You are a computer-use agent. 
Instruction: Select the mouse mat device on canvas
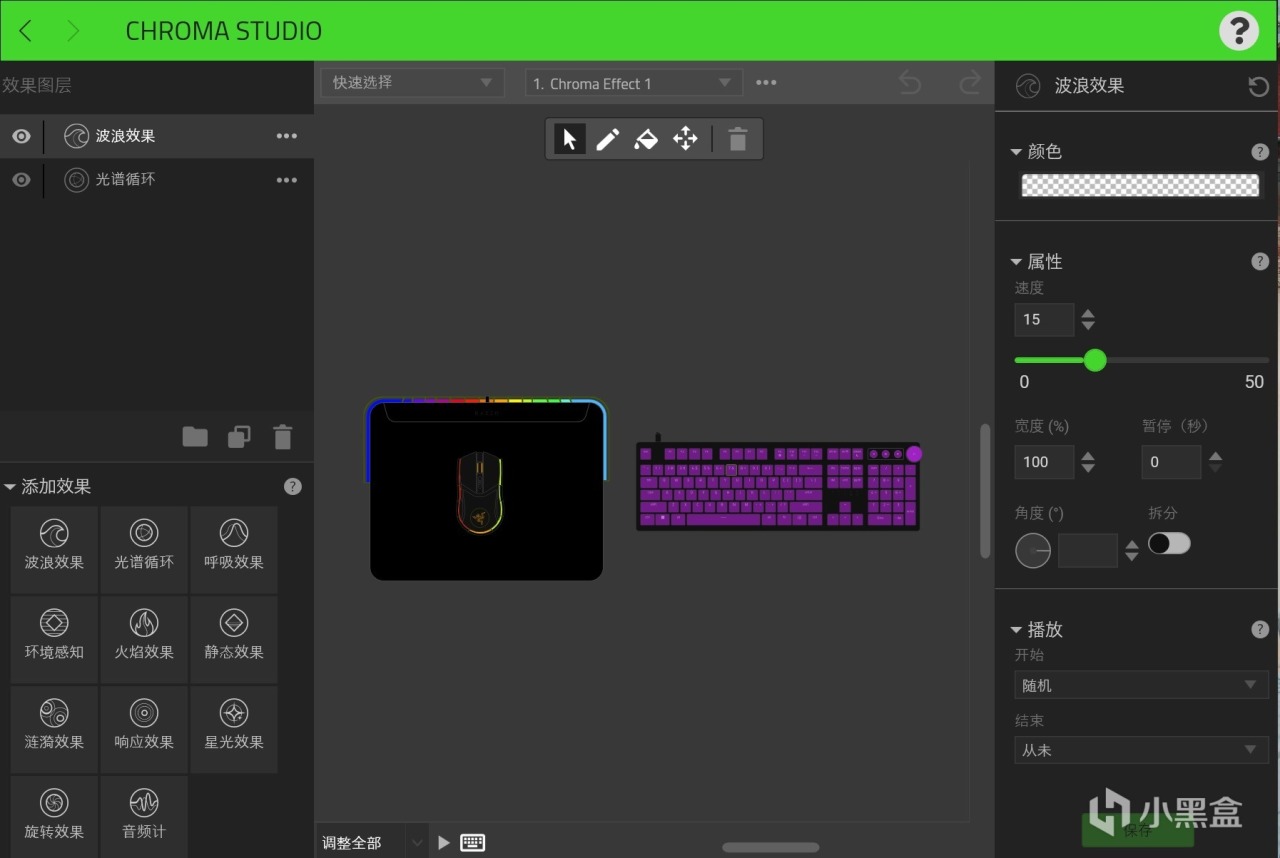point(487,489)
